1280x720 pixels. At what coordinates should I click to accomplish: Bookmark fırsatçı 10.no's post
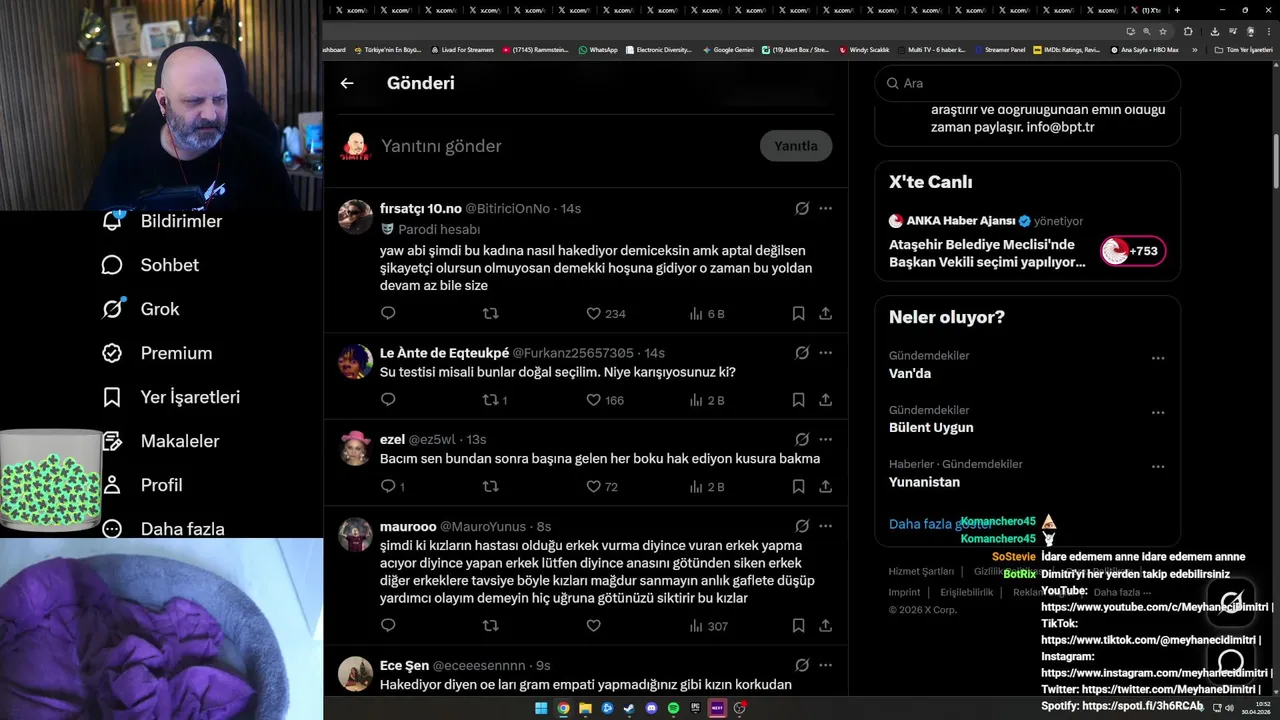click(798, 313)
